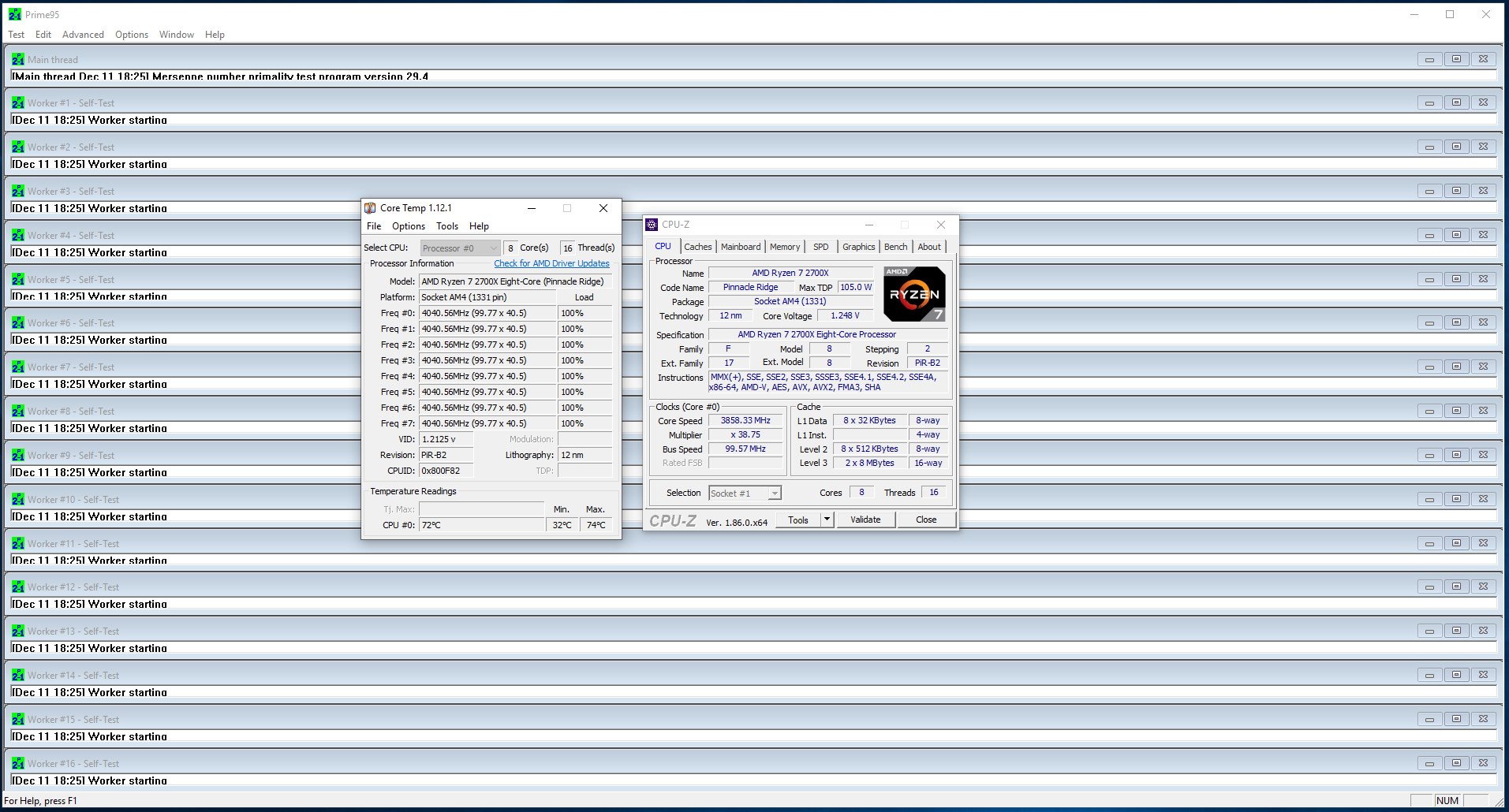Viewport: 1509px width, 812px height.
Task: Restore the Worker #15 child window
Action: coord(1456,719)
